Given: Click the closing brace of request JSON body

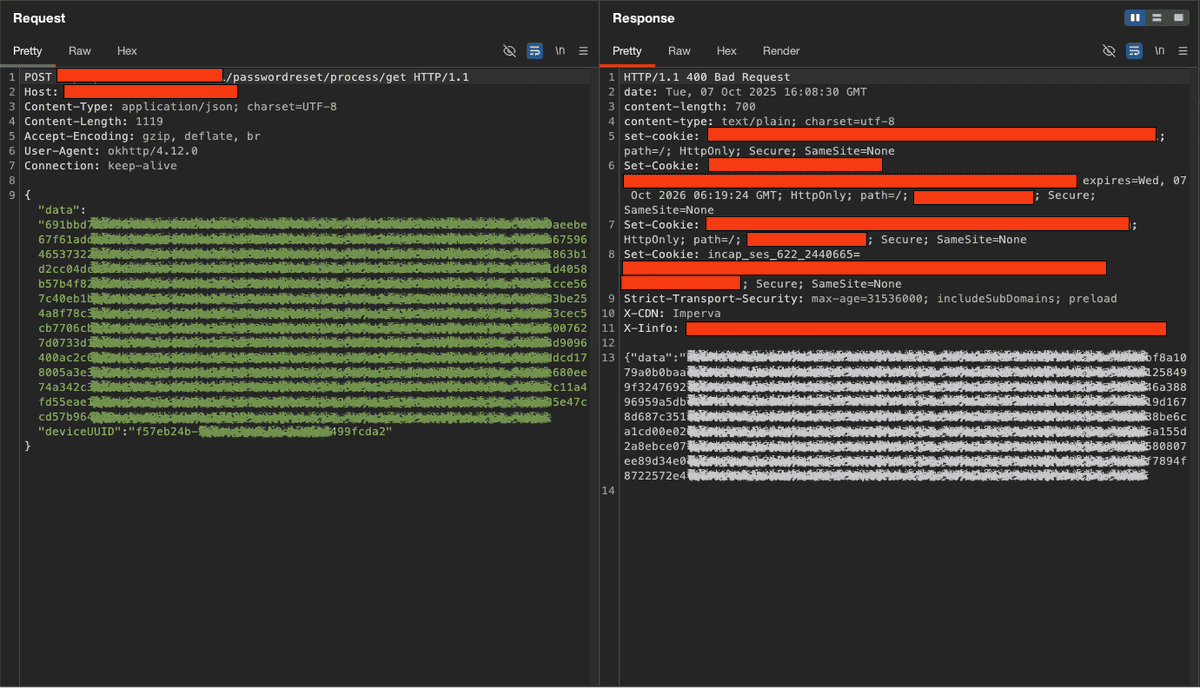Looking at the screenshot, I should tap(28, 445).
